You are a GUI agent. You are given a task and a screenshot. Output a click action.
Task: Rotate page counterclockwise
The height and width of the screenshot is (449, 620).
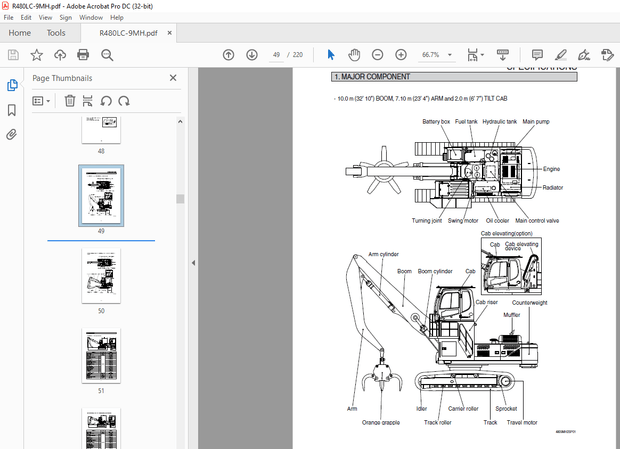[x=106, y=101]
